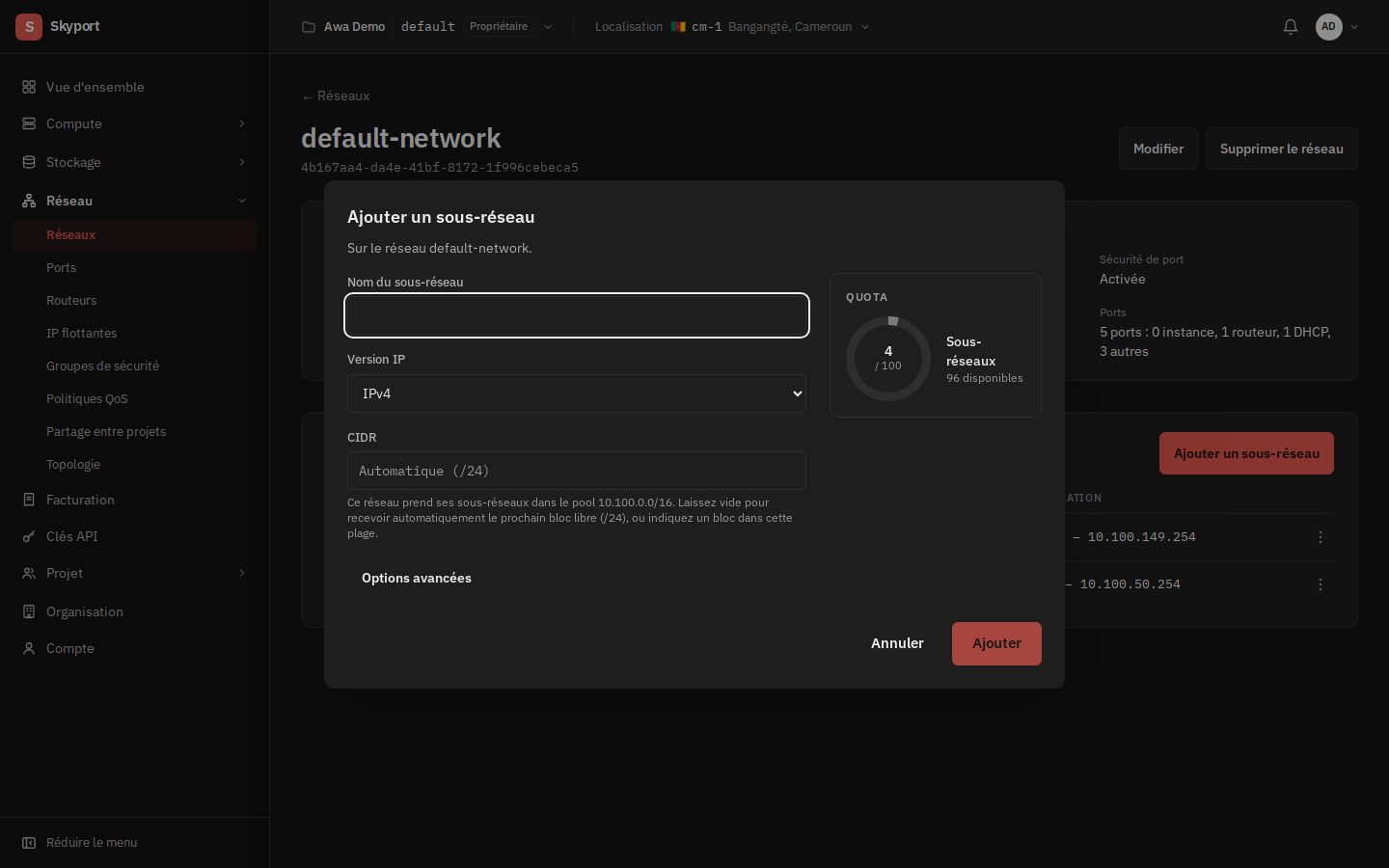This screenshot has width=1389, height=868.
Task: Click the Skyport logo icon
Action: 29,27
